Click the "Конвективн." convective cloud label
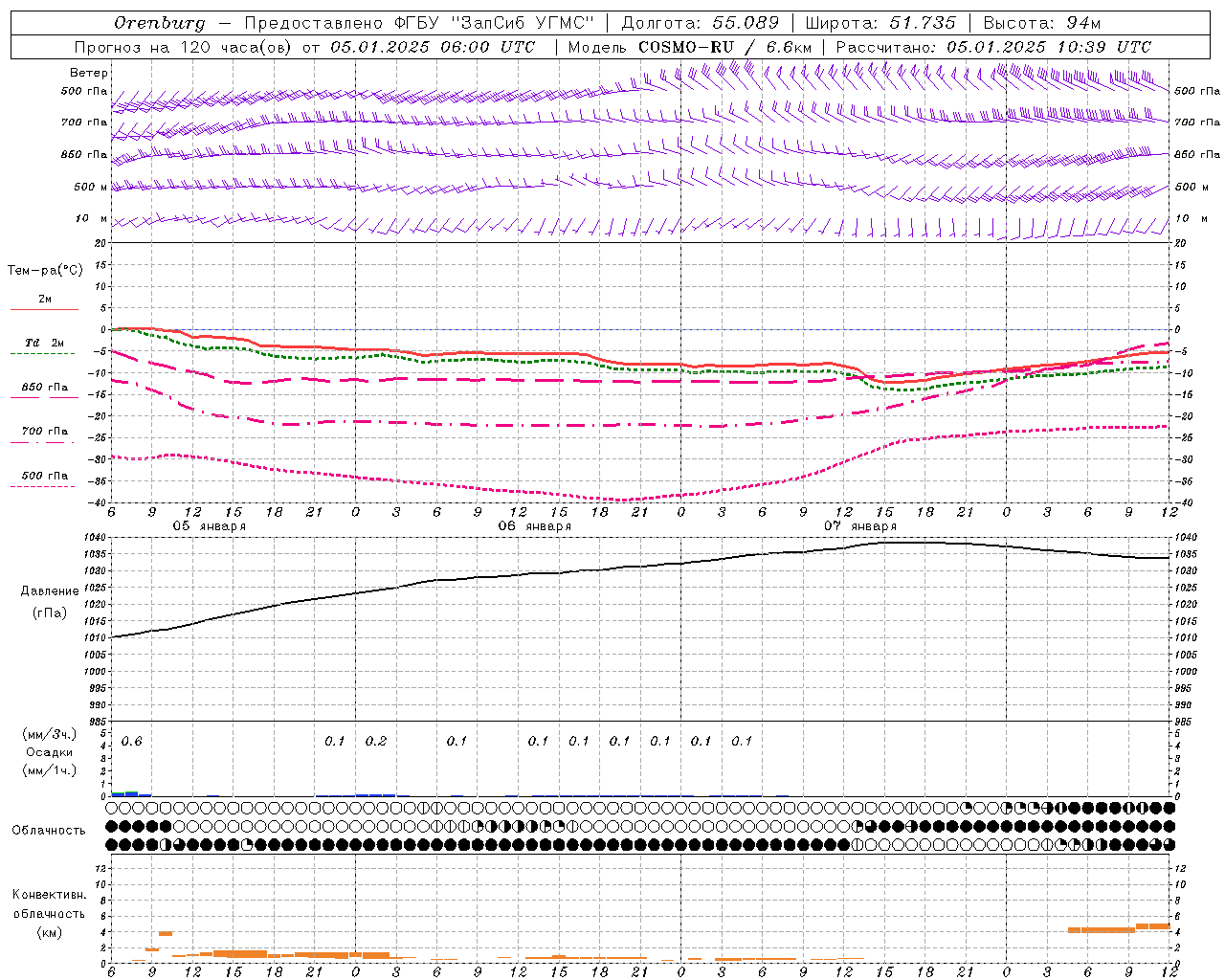 (x=49, y=895)
